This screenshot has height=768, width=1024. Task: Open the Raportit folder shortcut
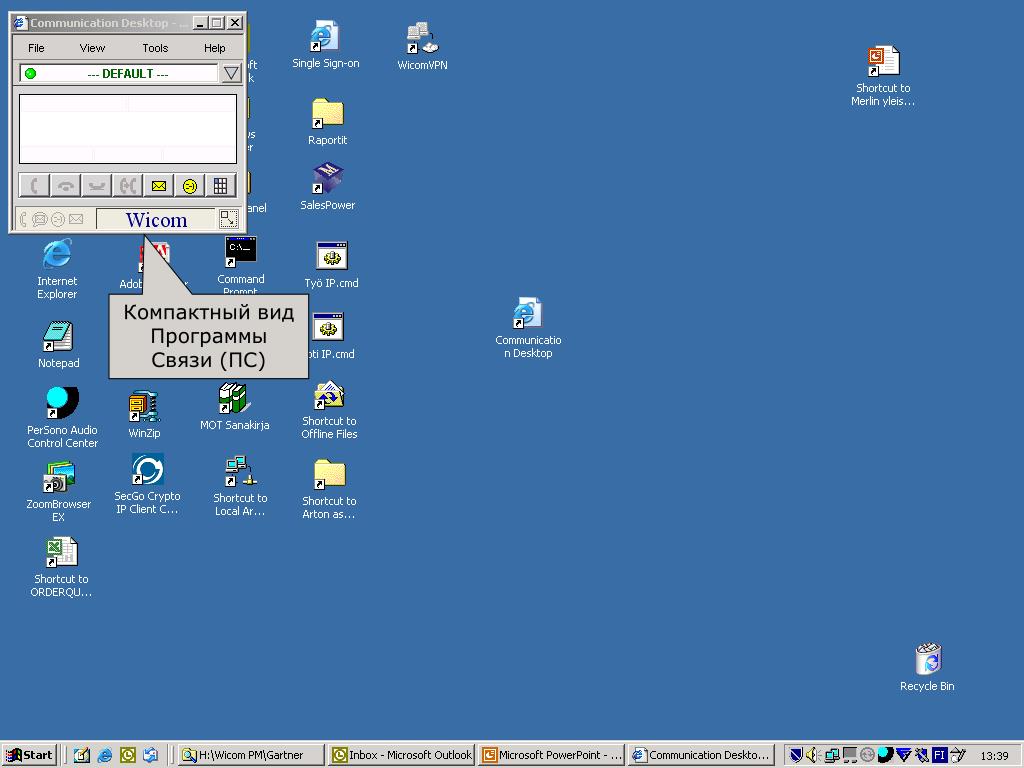tap(327, 121)
